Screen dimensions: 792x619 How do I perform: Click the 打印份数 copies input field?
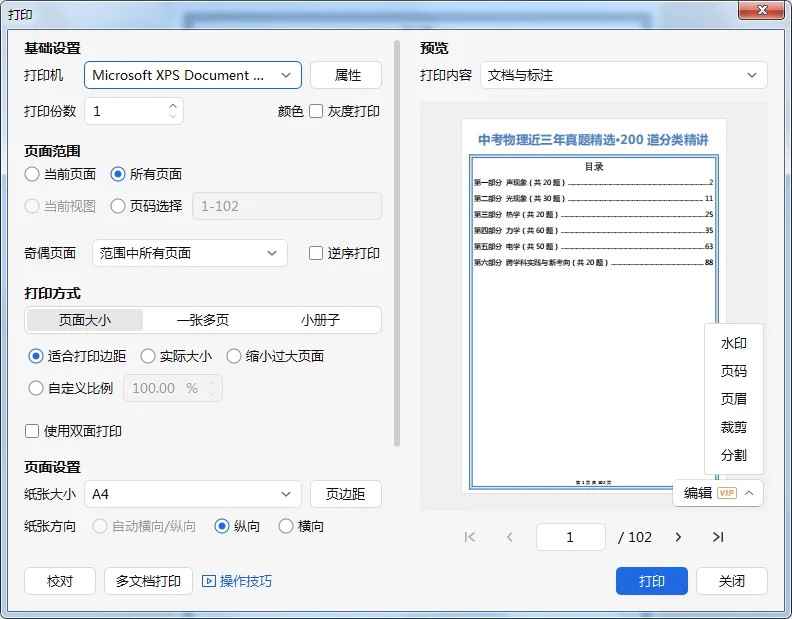coord(134,111)
